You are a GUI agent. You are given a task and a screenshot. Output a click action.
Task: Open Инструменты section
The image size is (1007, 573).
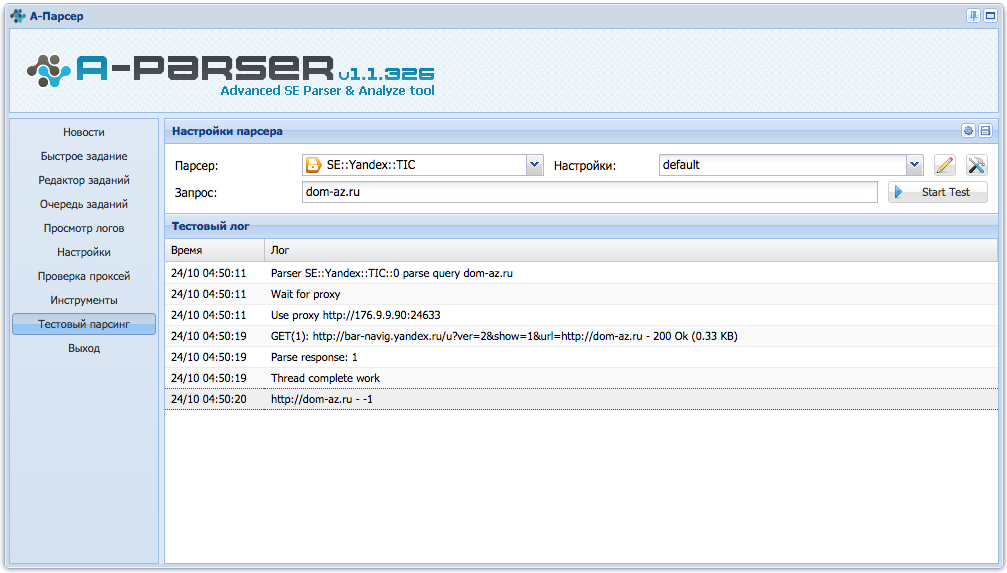click(83, 300)
